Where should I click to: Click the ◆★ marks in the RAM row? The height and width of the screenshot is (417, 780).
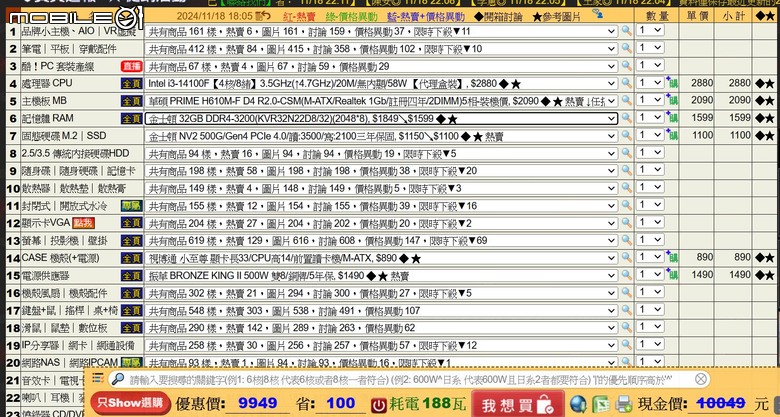click(765, 118)
